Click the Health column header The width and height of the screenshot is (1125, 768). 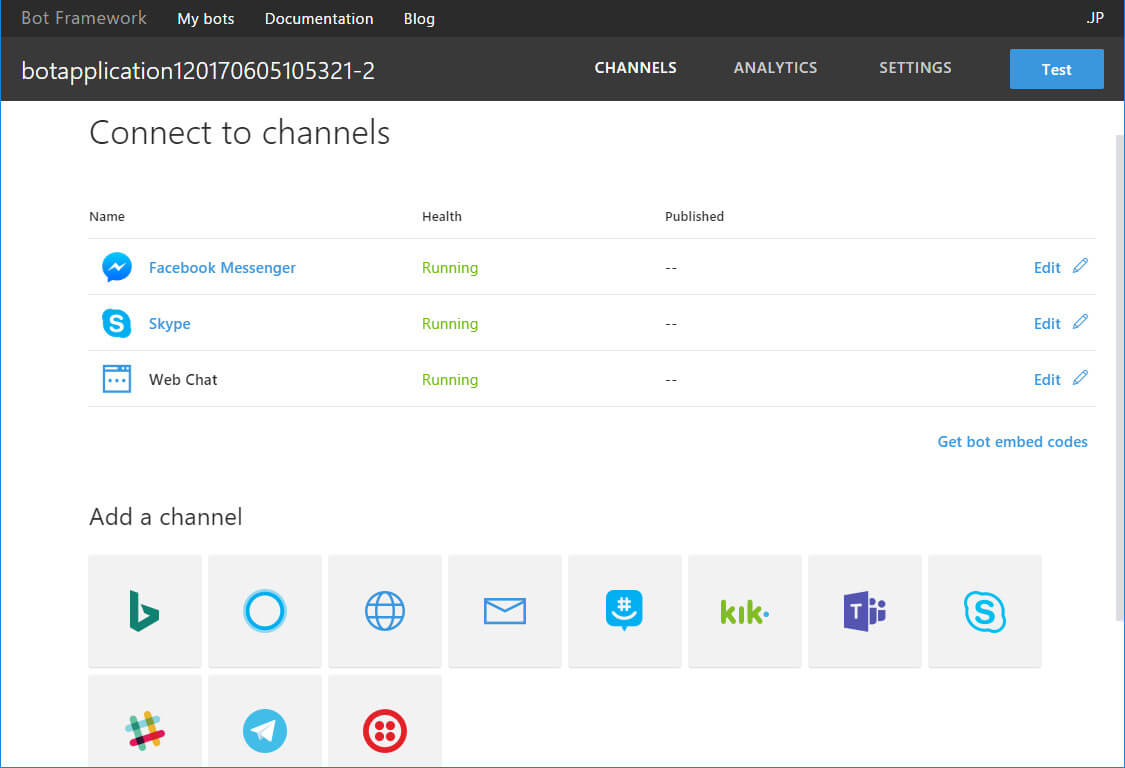coord(442,216)
